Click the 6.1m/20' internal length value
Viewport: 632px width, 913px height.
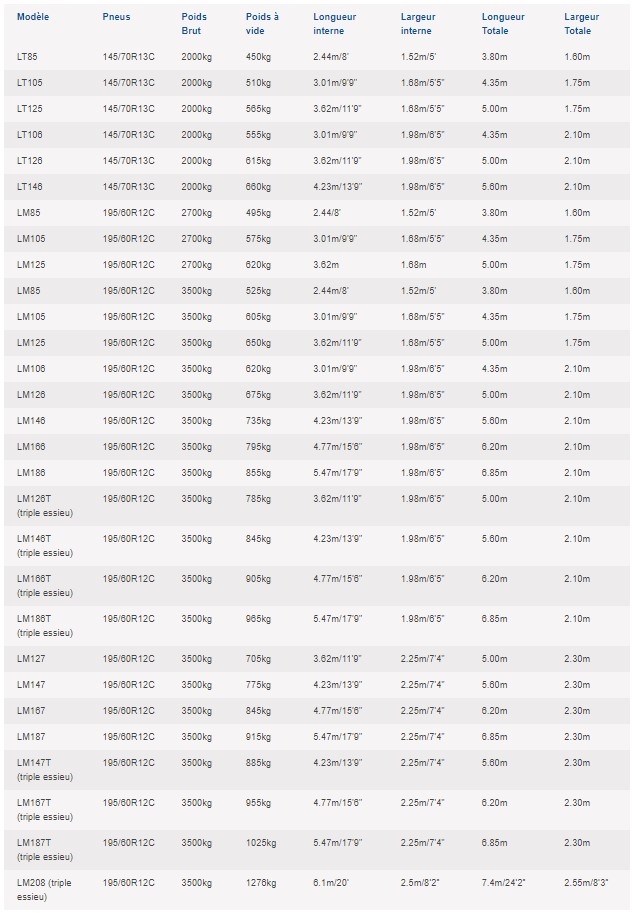pos(331,883)
